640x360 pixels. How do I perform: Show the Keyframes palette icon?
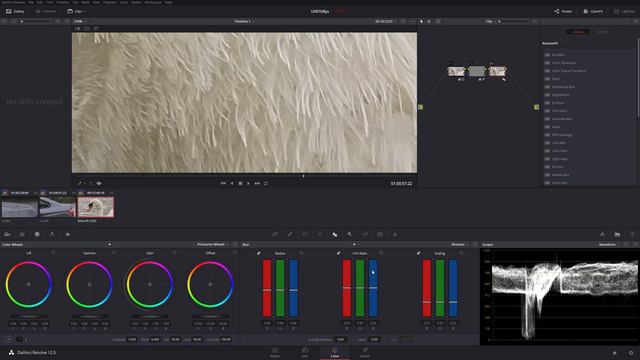[x=602, y=234]
